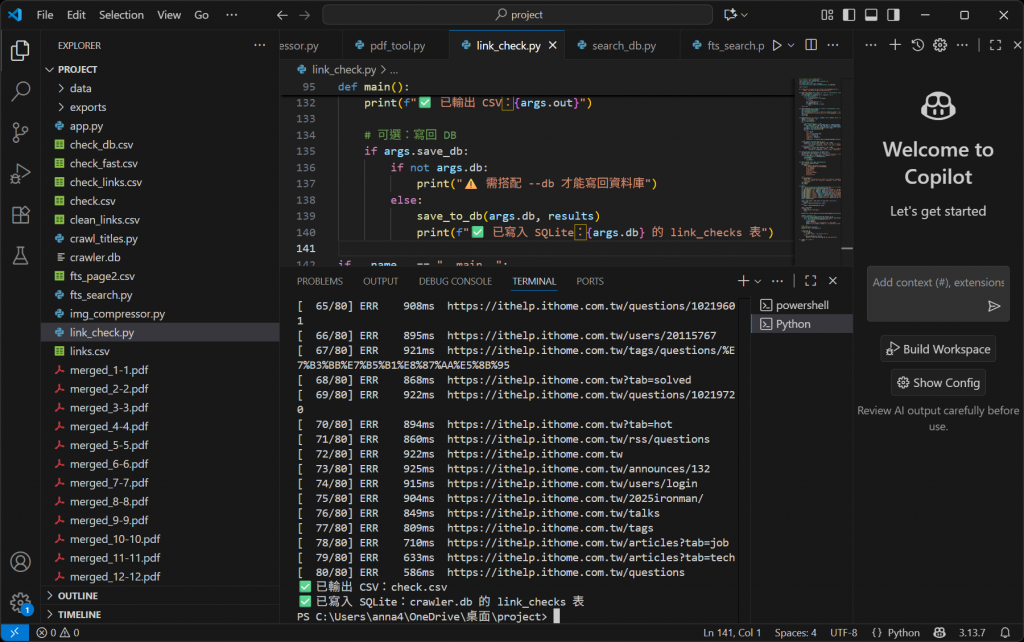Switch to the DEBUG CONSOLE panel tab
The image size is (1024, 642).
point(455,282)
